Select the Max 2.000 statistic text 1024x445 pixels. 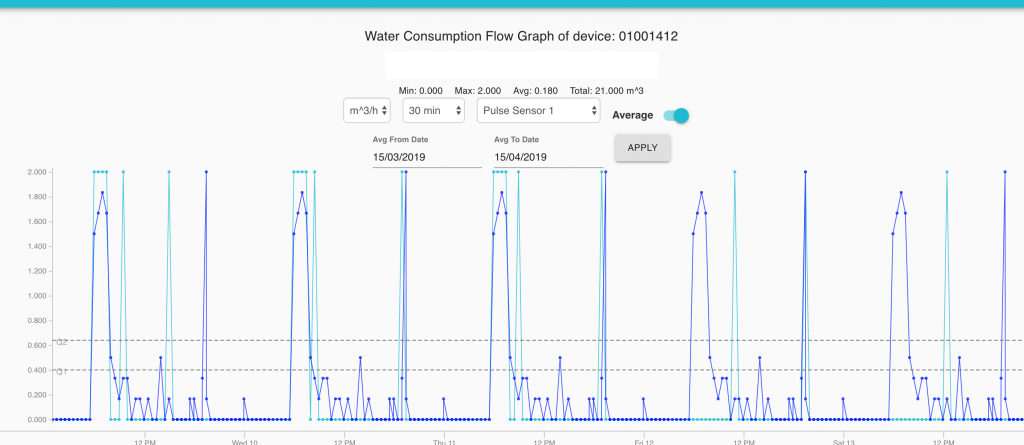pyautogui.click(x=477, y=91)
